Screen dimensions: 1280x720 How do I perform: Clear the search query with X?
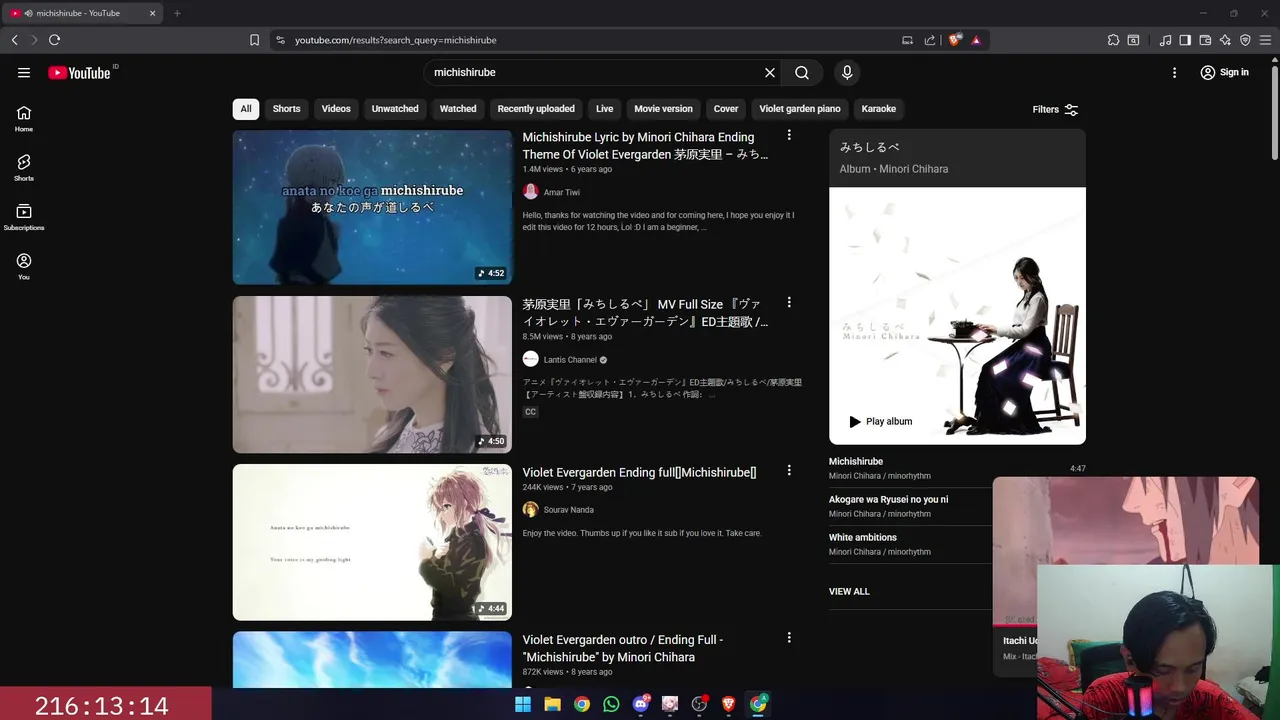click(770, 72)
